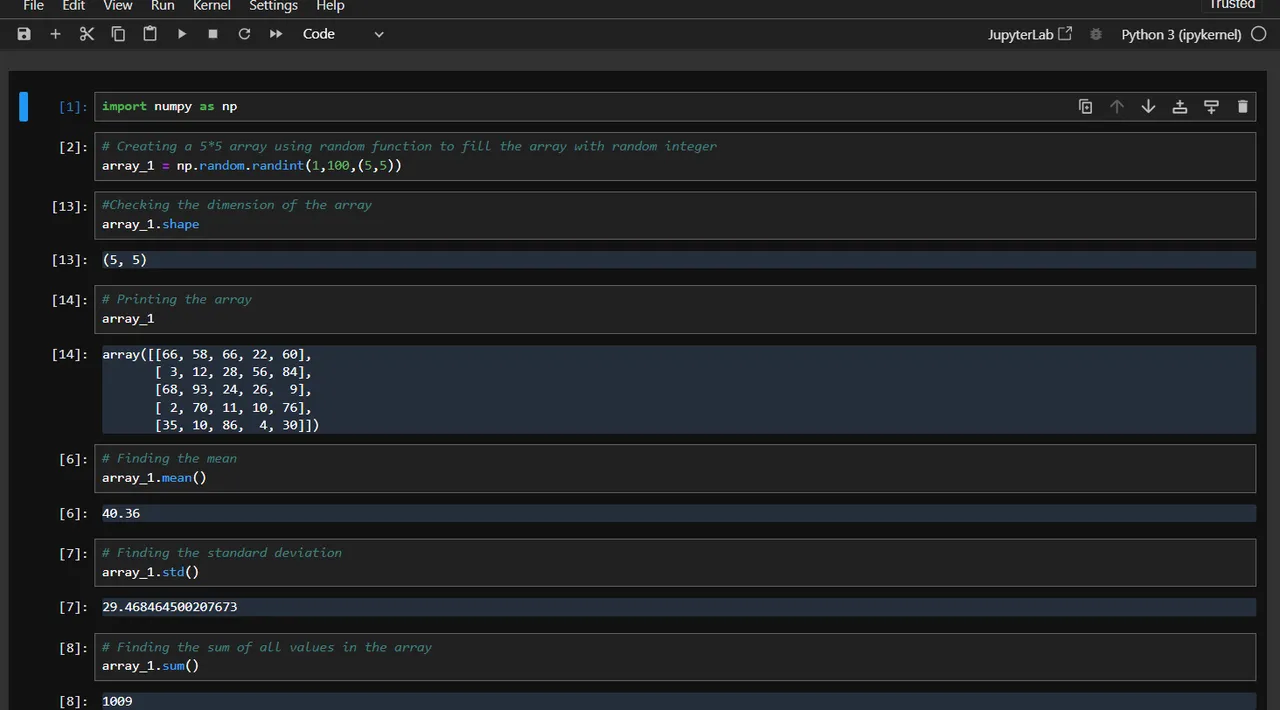Click into the Printing the array cell

point(675,309)
